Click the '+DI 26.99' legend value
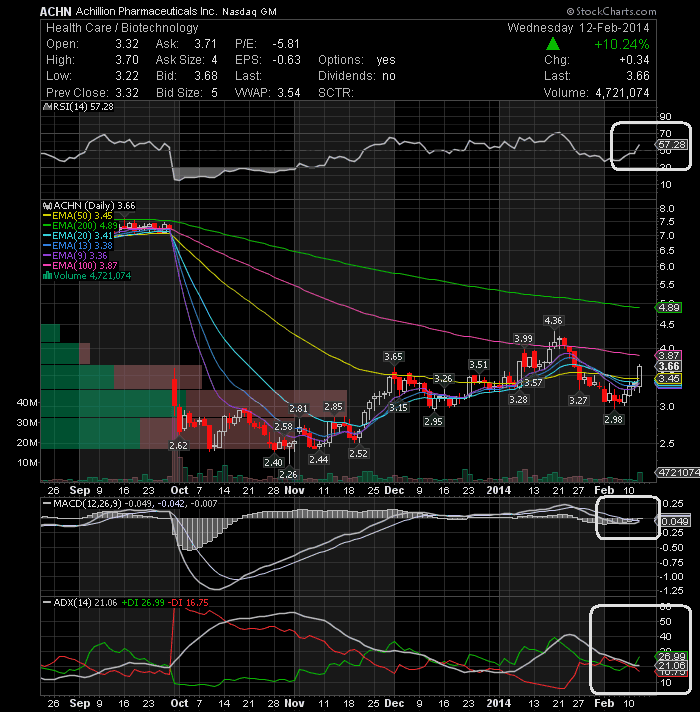This screenshot has height=712, width=700. [x=143, y=603]
